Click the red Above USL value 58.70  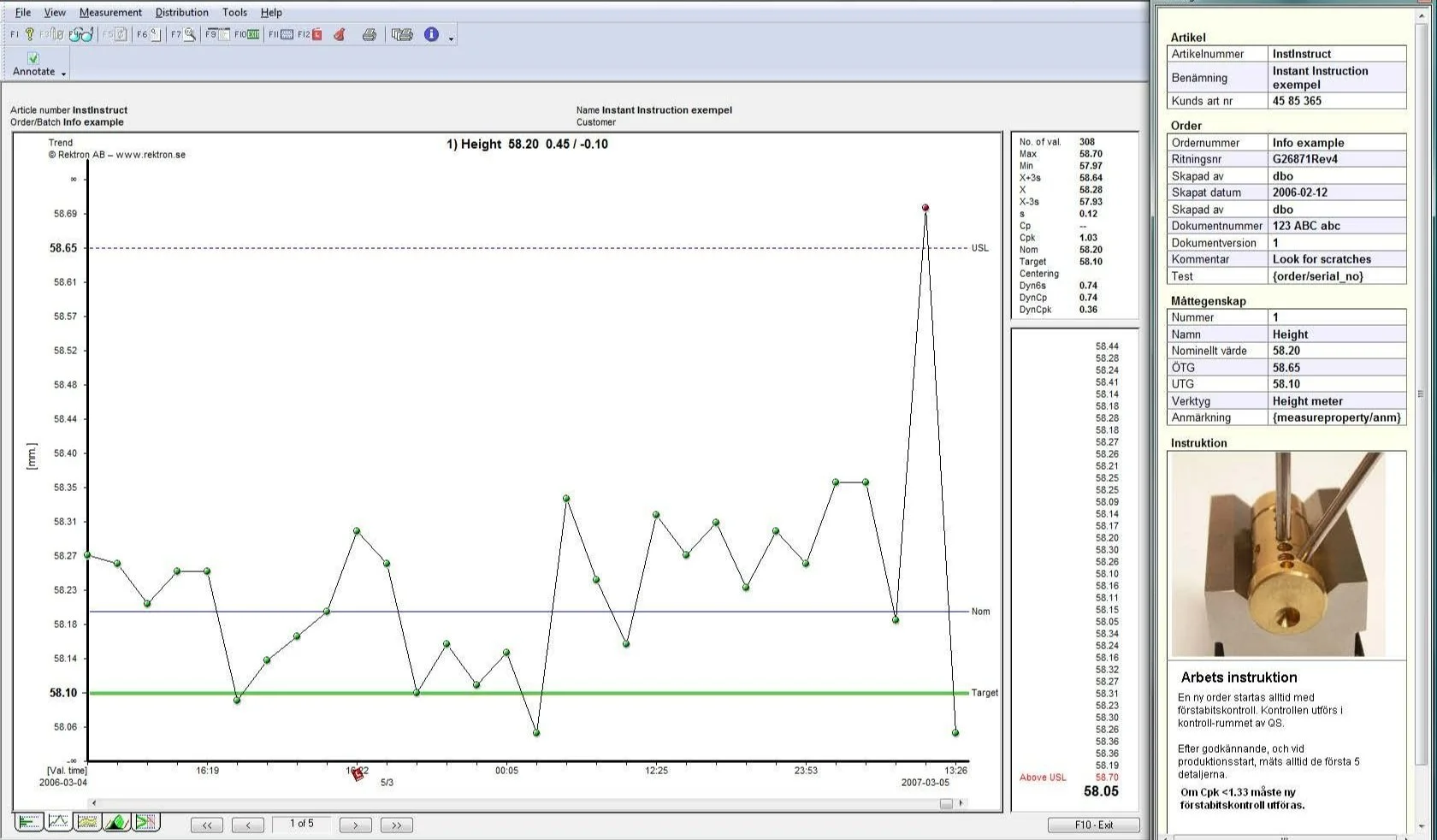[x=1107, y=778]
